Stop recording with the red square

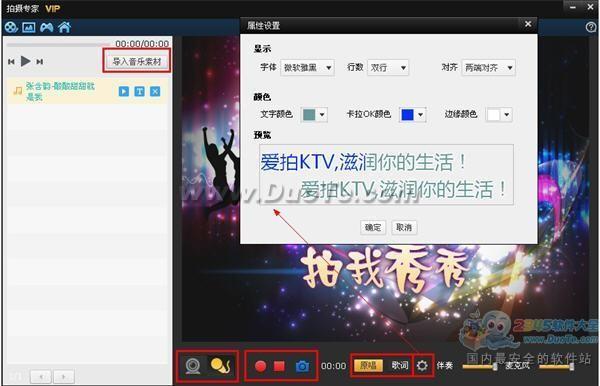coord(279,366)
